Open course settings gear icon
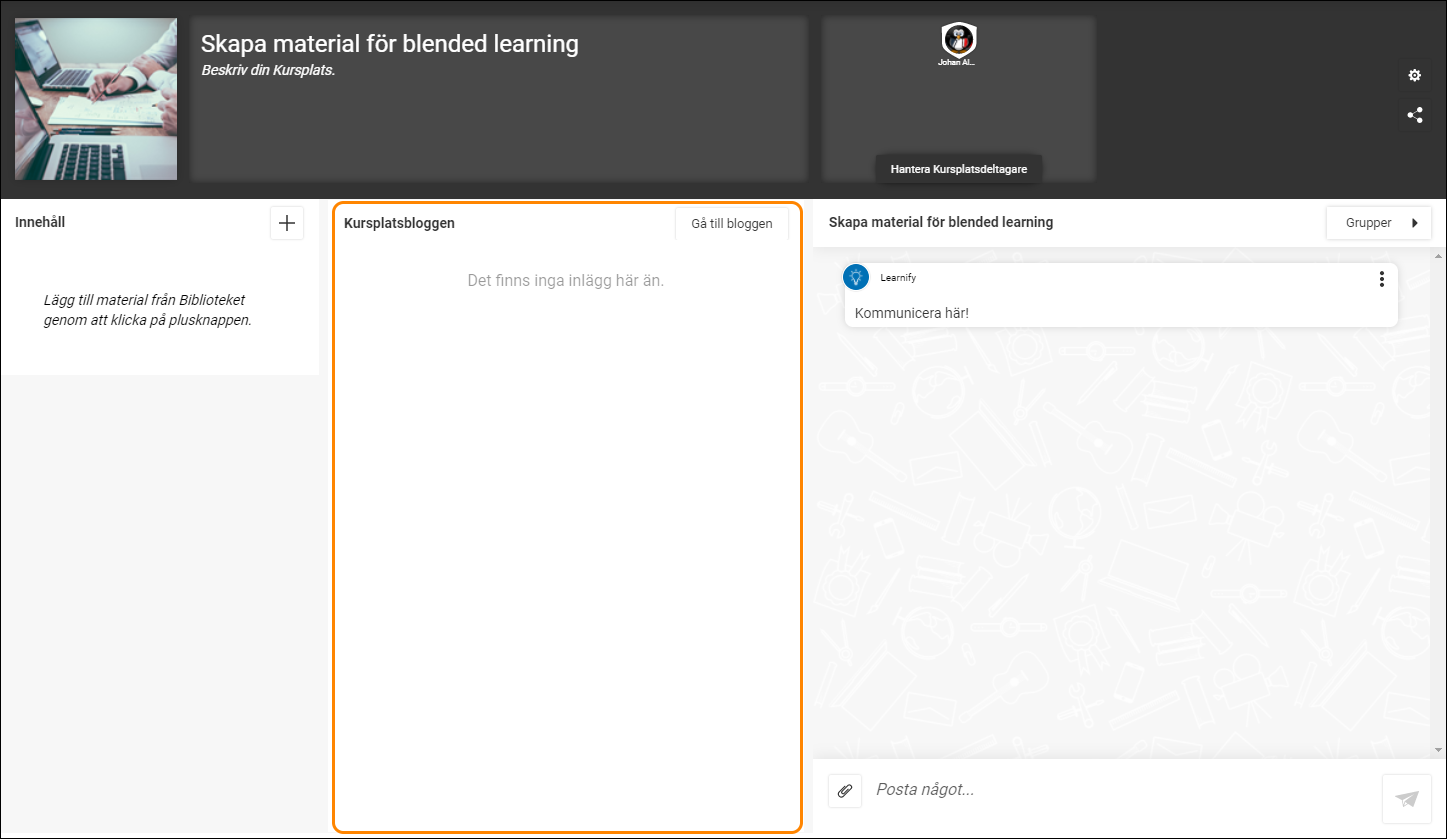The width and height of the screenshot is (1447, 839). 1414,76
